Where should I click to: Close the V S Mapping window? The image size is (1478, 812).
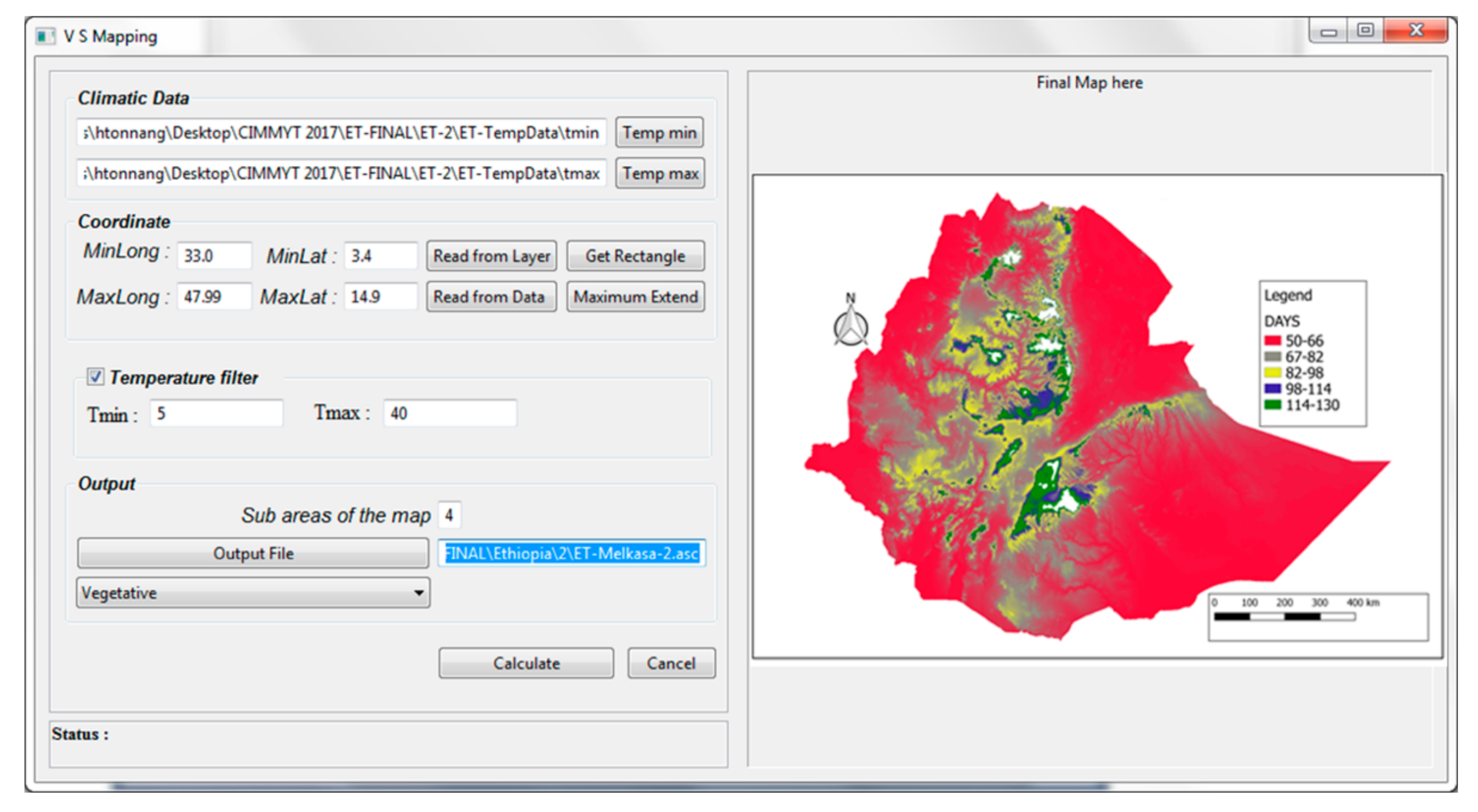(x=1416, y=31)
